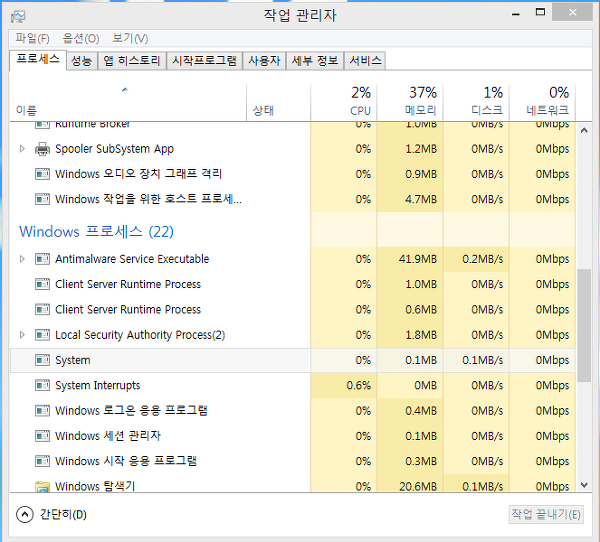Viewport: 600px width, 542px height.
Task: Select the Windows 로그온 응용 프로그램 name
Action: coord(131,410)
